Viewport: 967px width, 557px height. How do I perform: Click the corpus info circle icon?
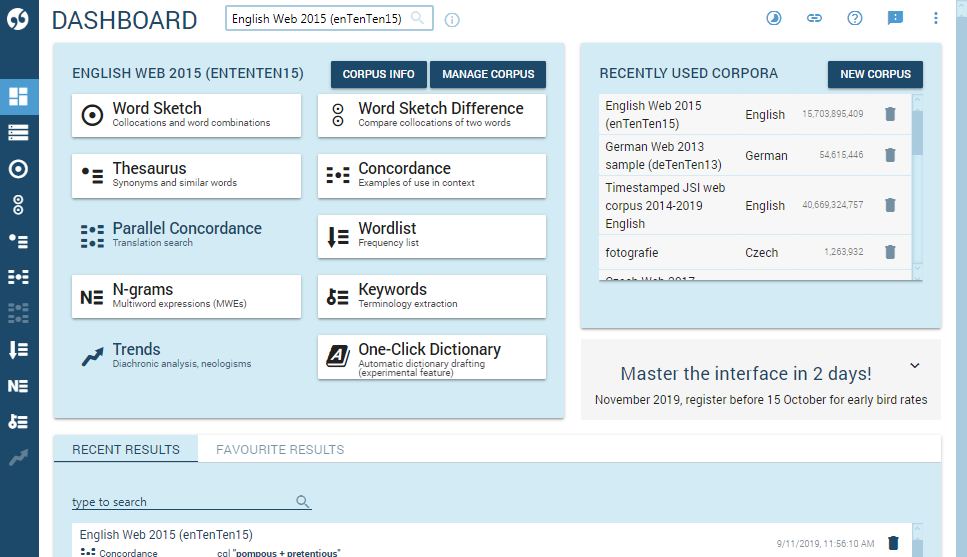pyautogui.click(x=452, y=20)
